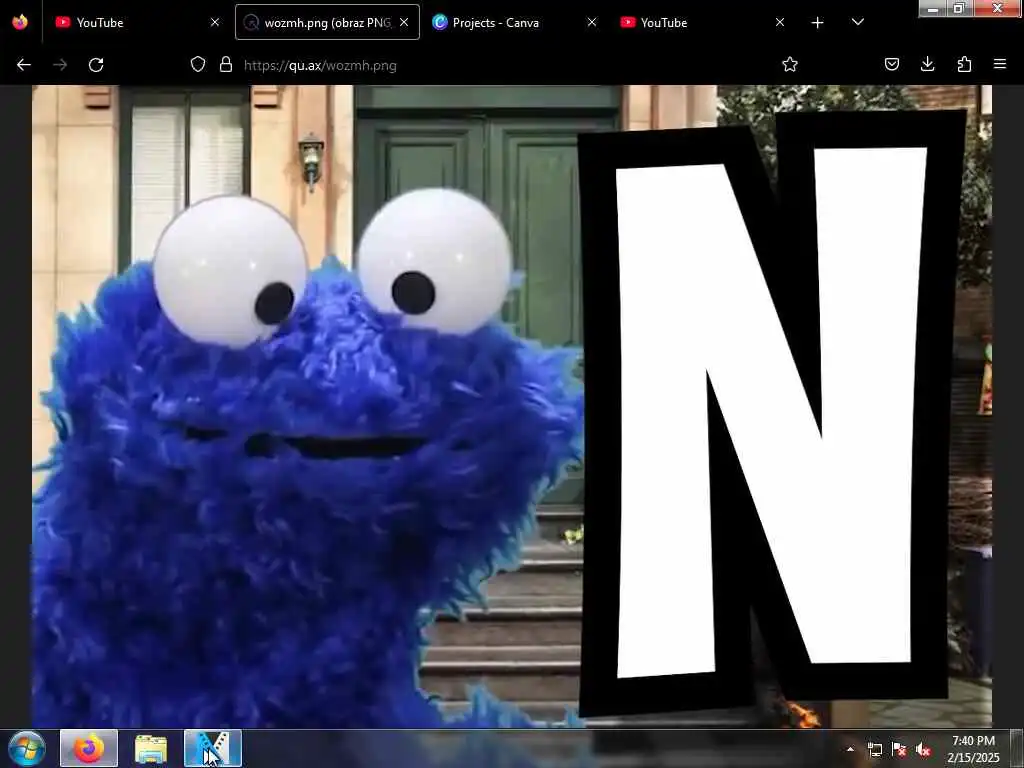Click the Show desktop strip

1017,748
